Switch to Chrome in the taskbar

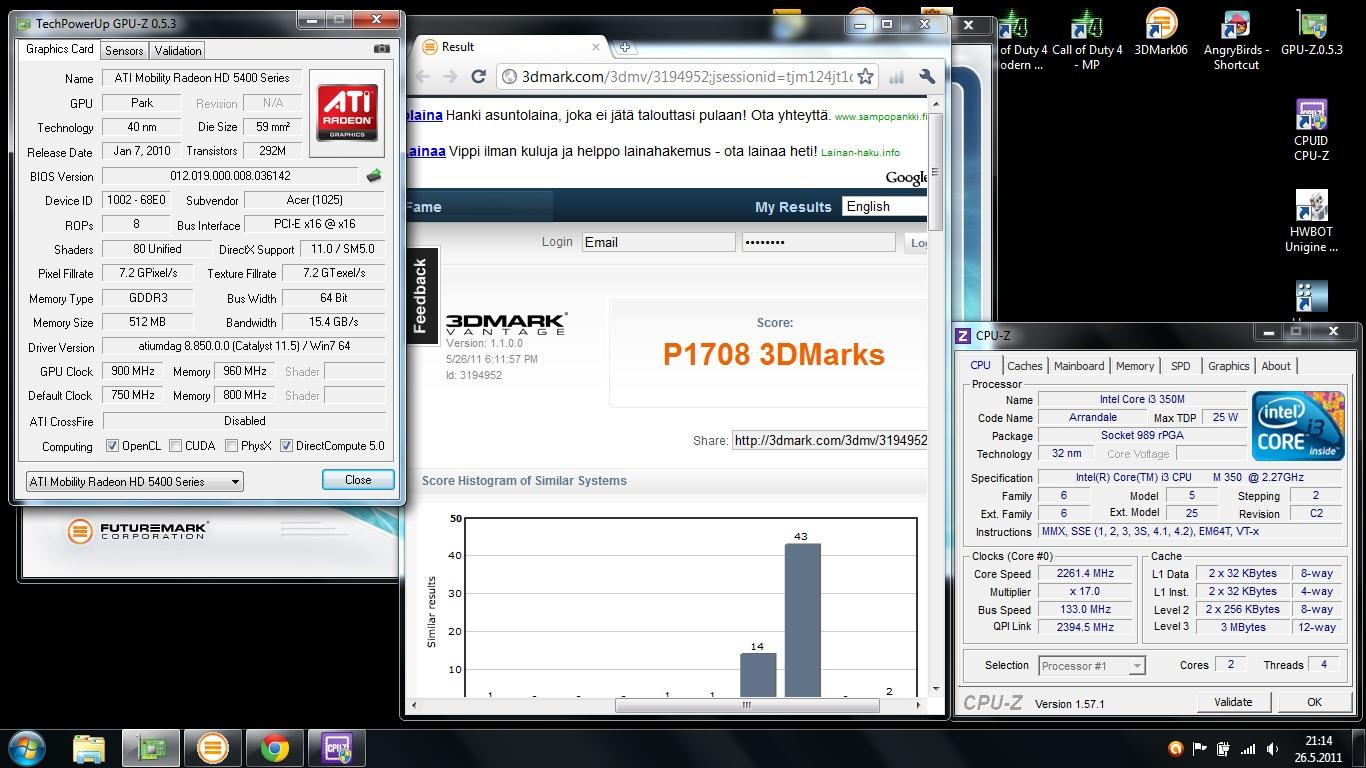[x=274, y=748]
